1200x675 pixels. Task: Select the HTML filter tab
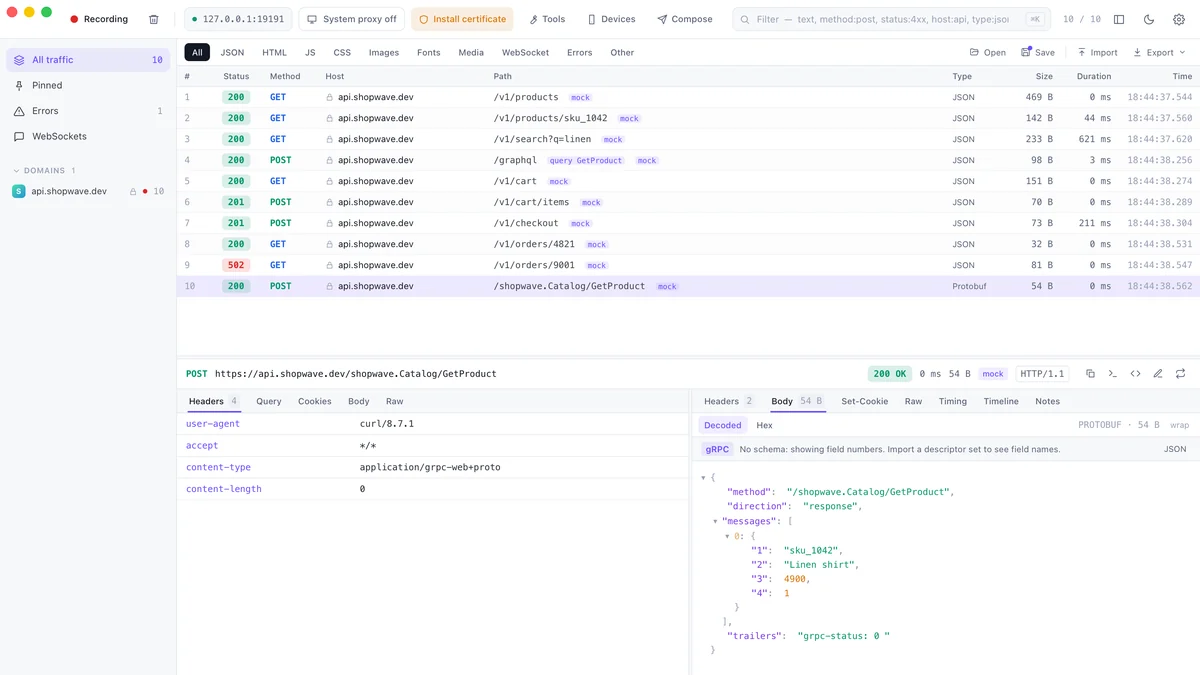[x=274, y=52]
